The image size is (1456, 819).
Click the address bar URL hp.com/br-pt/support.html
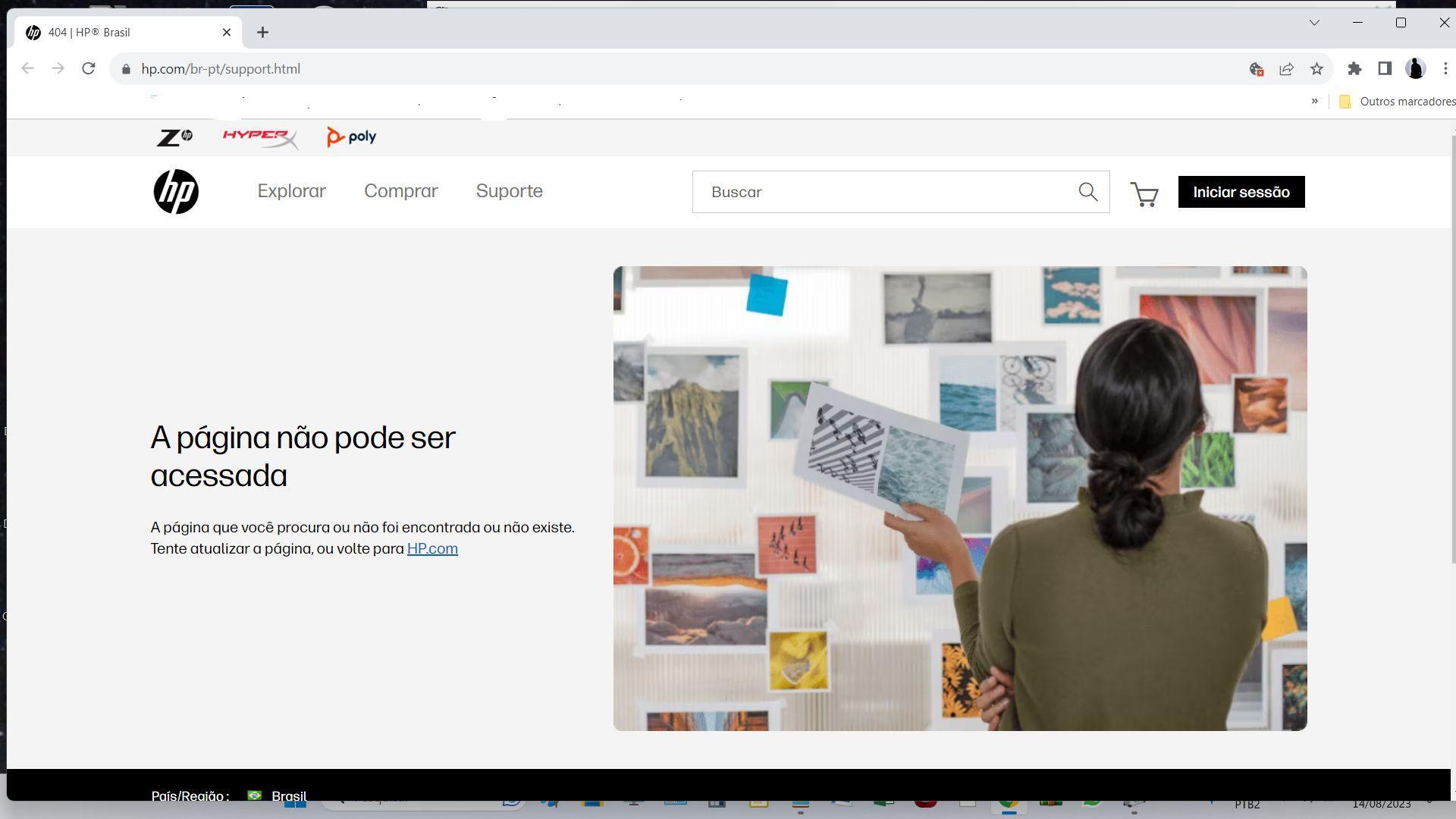pos(221,69)
